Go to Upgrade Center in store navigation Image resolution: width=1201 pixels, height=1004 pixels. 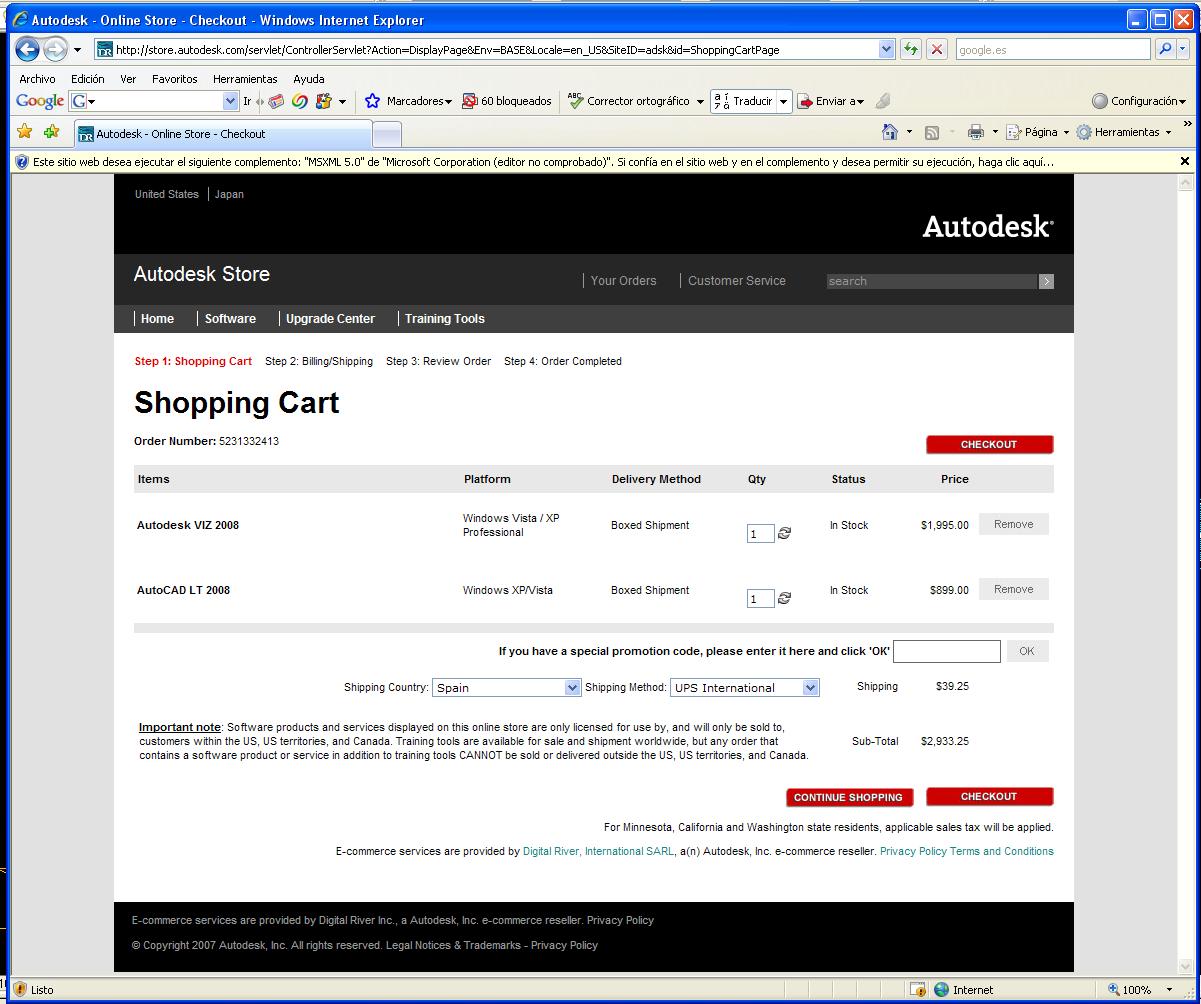[330, 319]
